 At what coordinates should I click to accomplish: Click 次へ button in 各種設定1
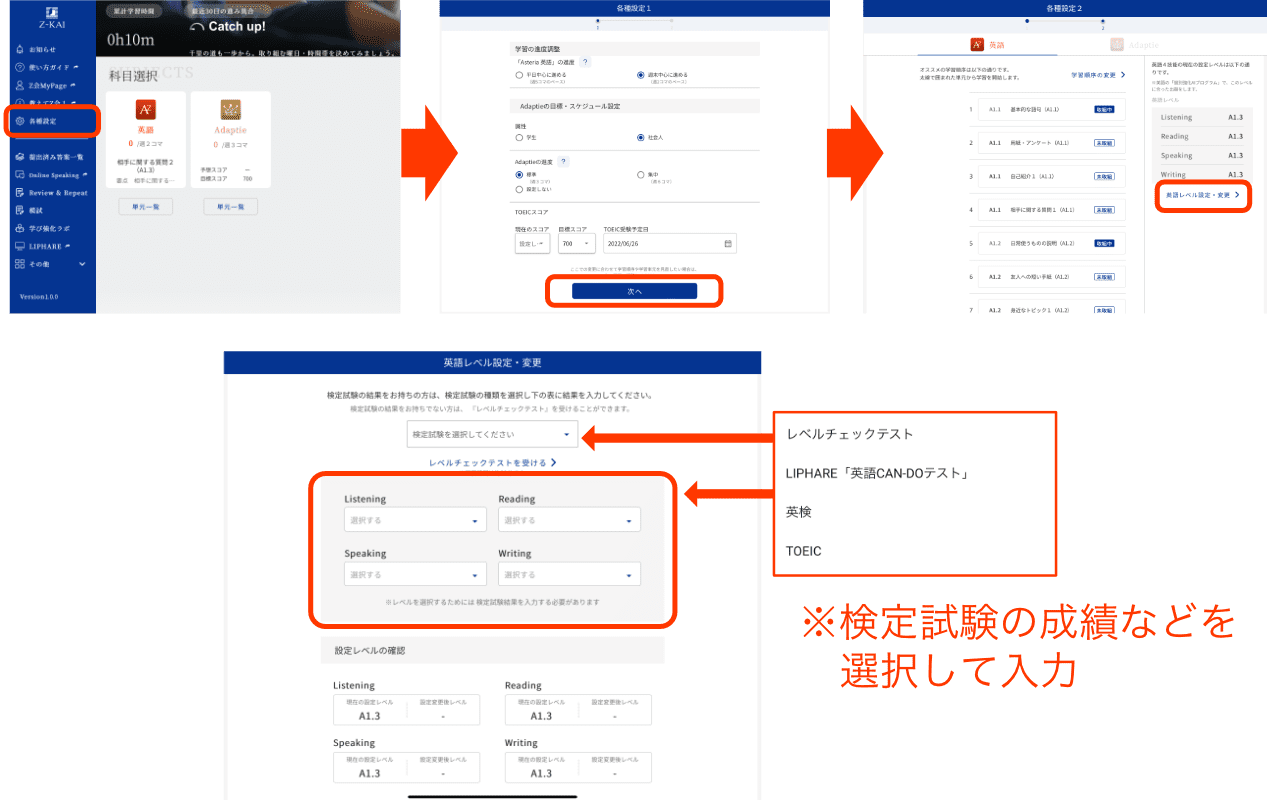pos(634,291)
